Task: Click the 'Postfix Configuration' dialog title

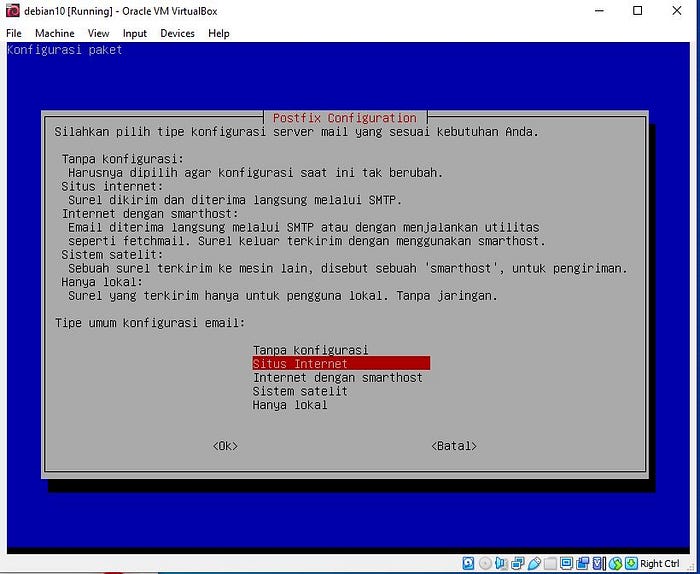Action: pyautogui.click(x=345, y=118)
